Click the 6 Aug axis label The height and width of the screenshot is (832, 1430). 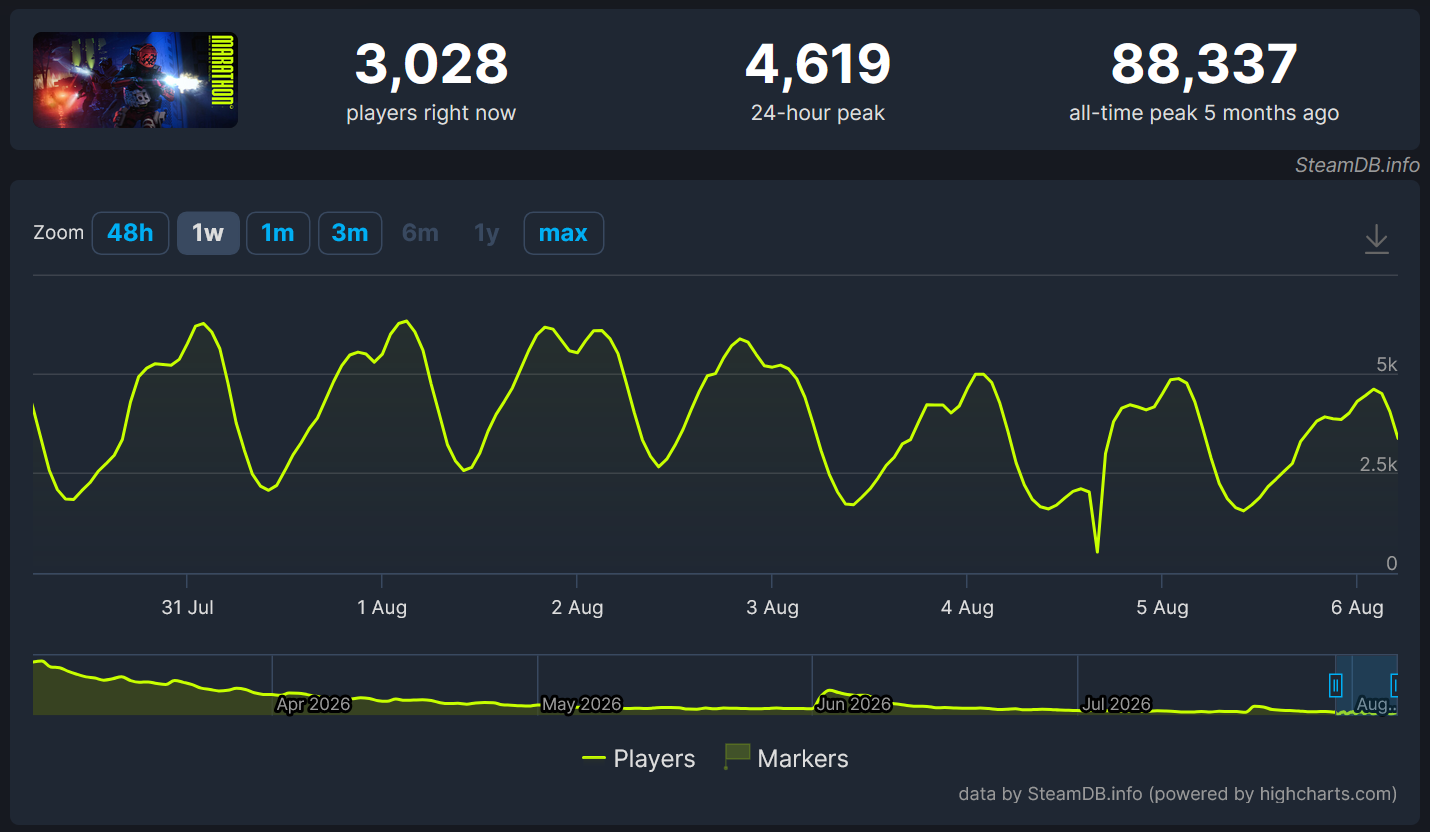pyautogui.click(x=1357, y=607)
